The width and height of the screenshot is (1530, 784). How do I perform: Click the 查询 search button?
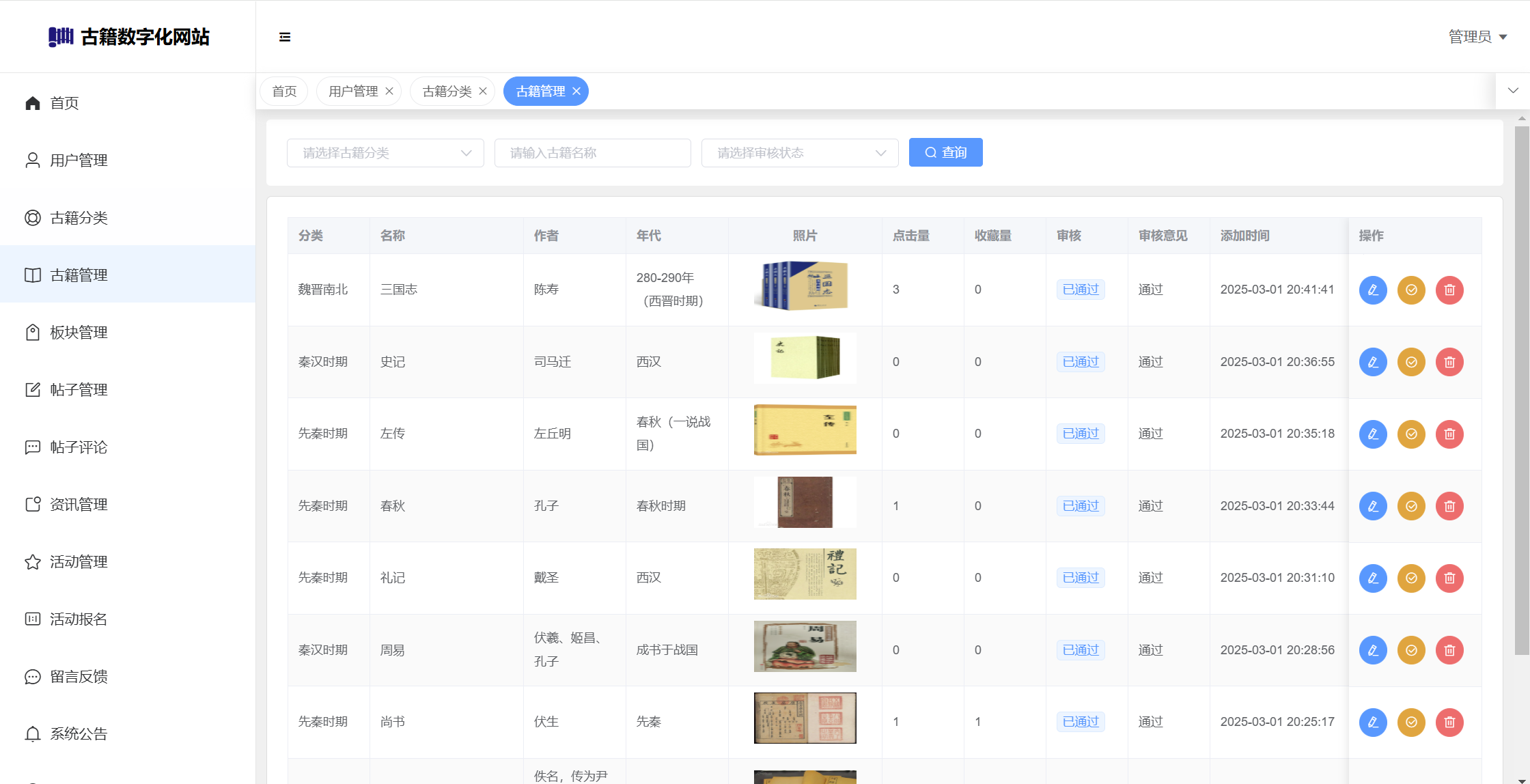945,152
